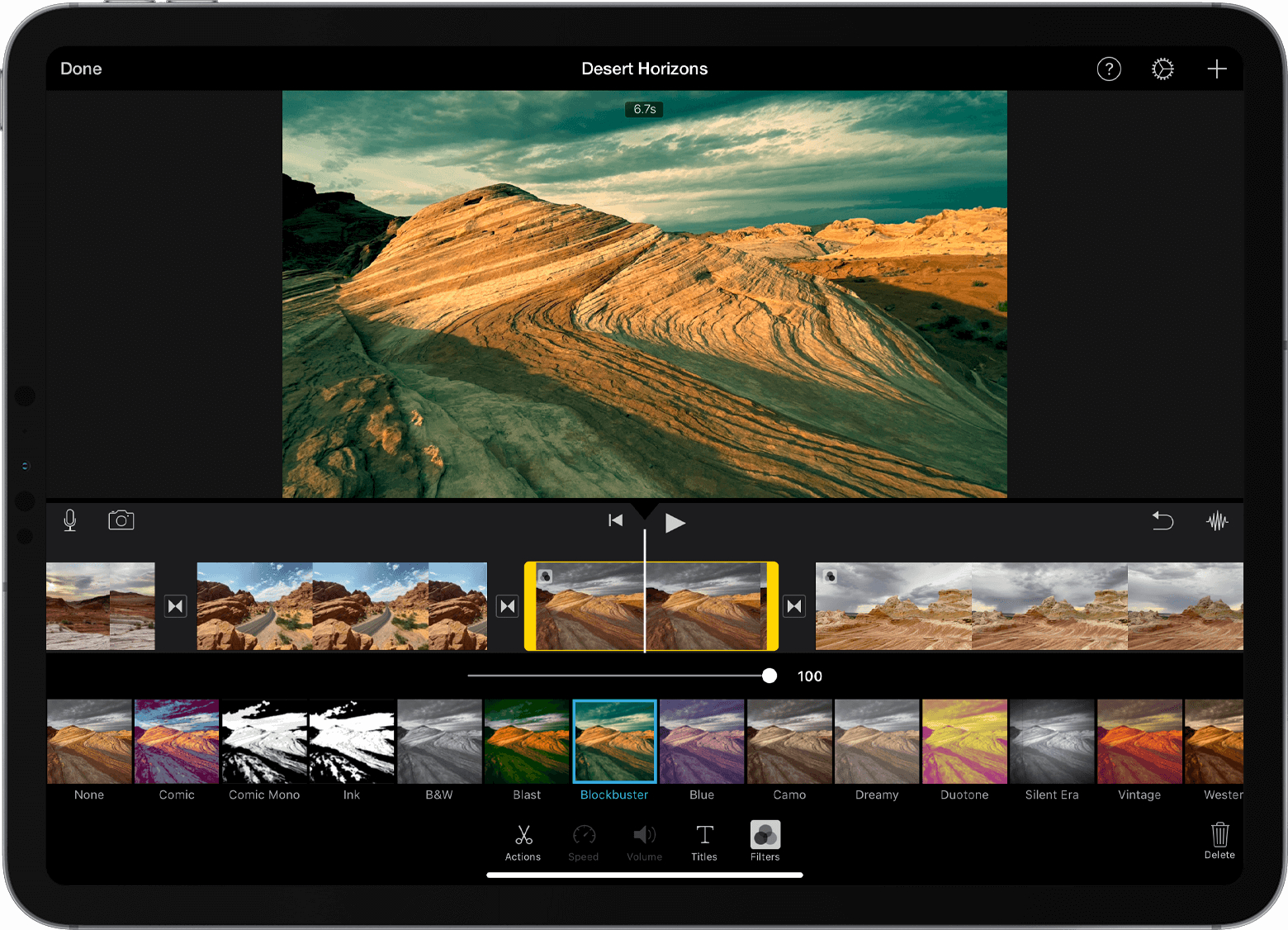
Task: Switch to the Titles tab
Action: 704,842
